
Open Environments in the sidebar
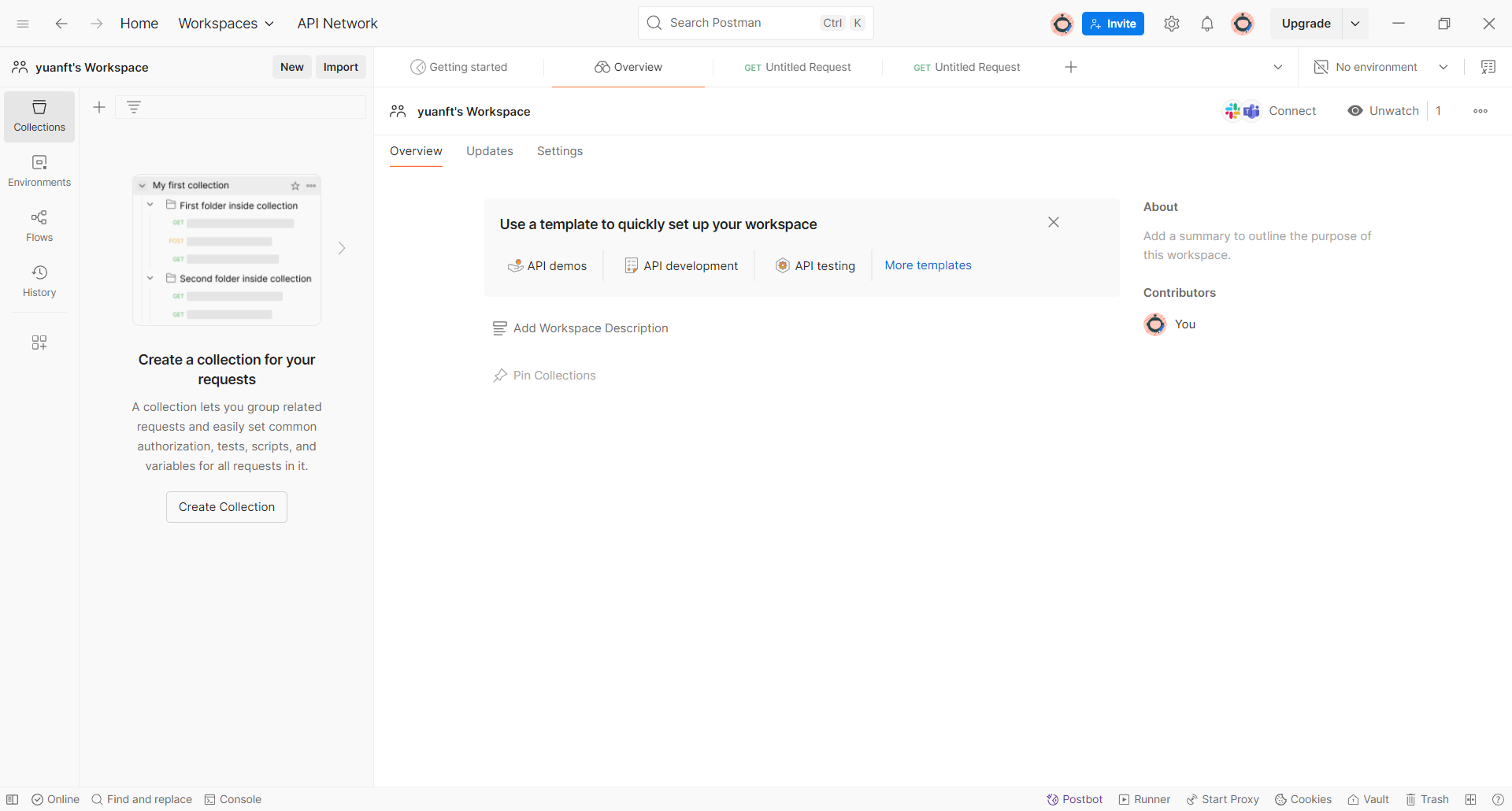pyautogui.click(x=39, y=172)
